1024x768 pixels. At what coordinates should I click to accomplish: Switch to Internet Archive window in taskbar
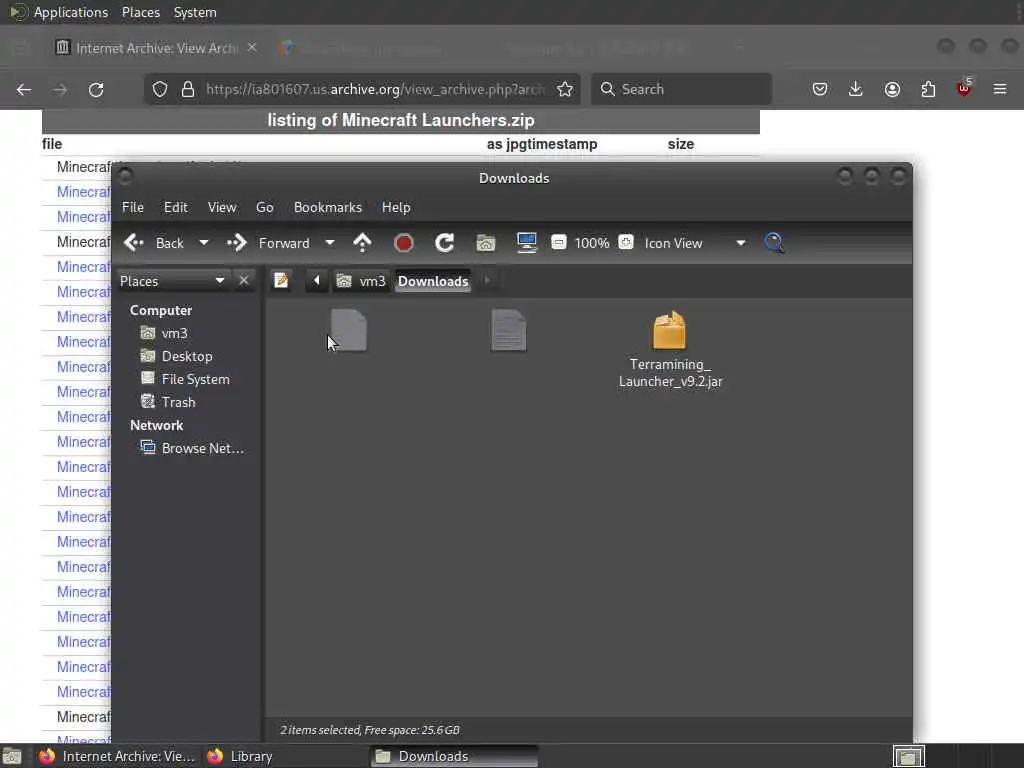point(116,756)
